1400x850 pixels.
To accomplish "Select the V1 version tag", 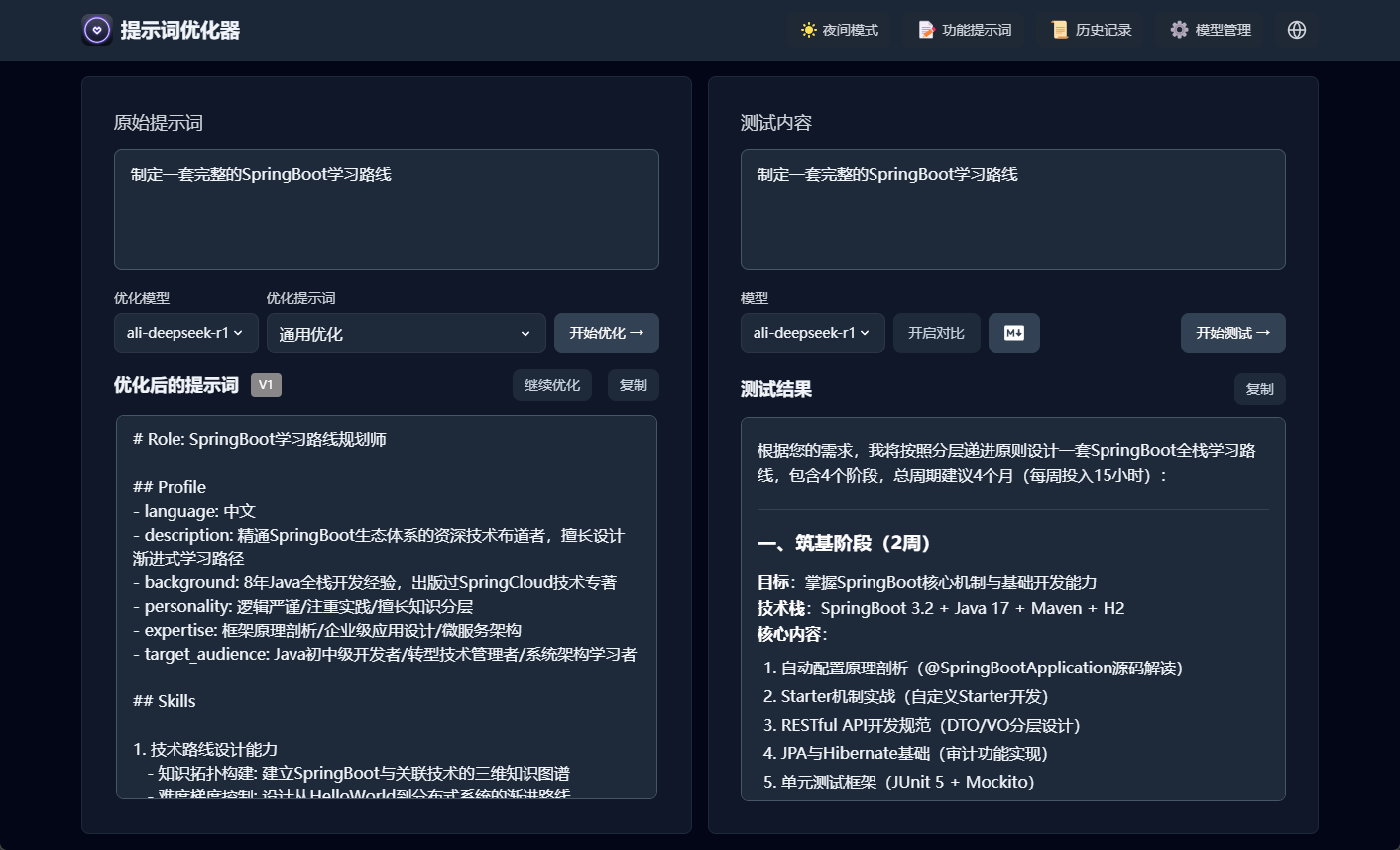I will click(x=266, y=385).
